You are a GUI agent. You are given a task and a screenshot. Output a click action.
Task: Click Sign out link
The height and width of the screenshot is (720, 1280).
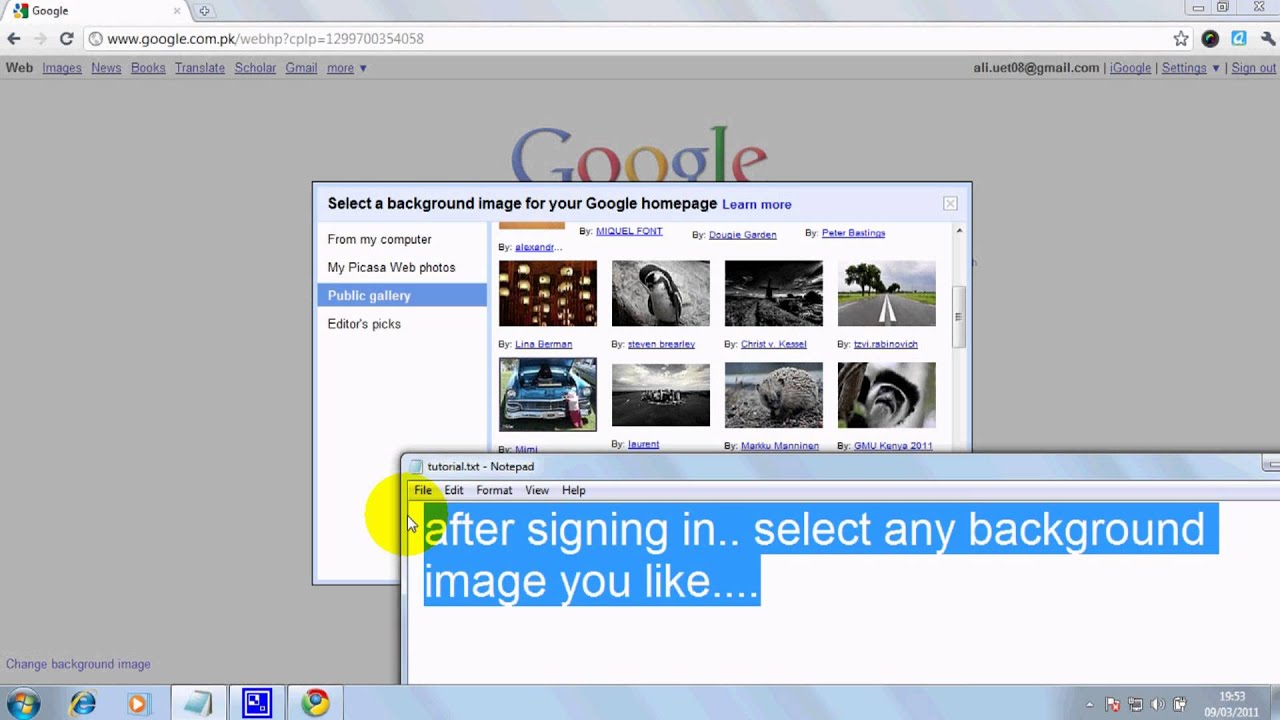1254,68
